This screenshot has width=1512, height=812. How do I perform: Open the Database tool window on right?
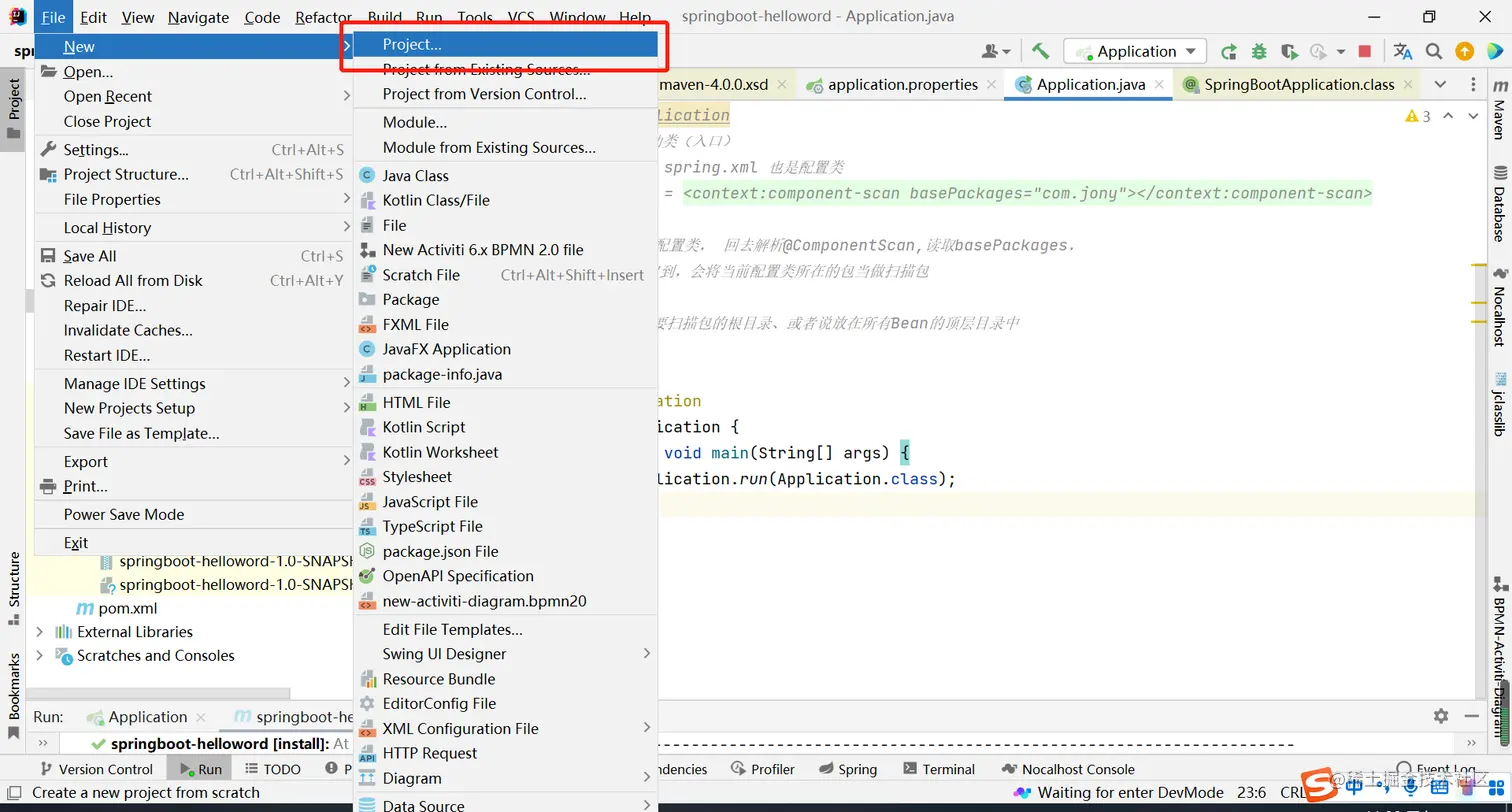1499,205
